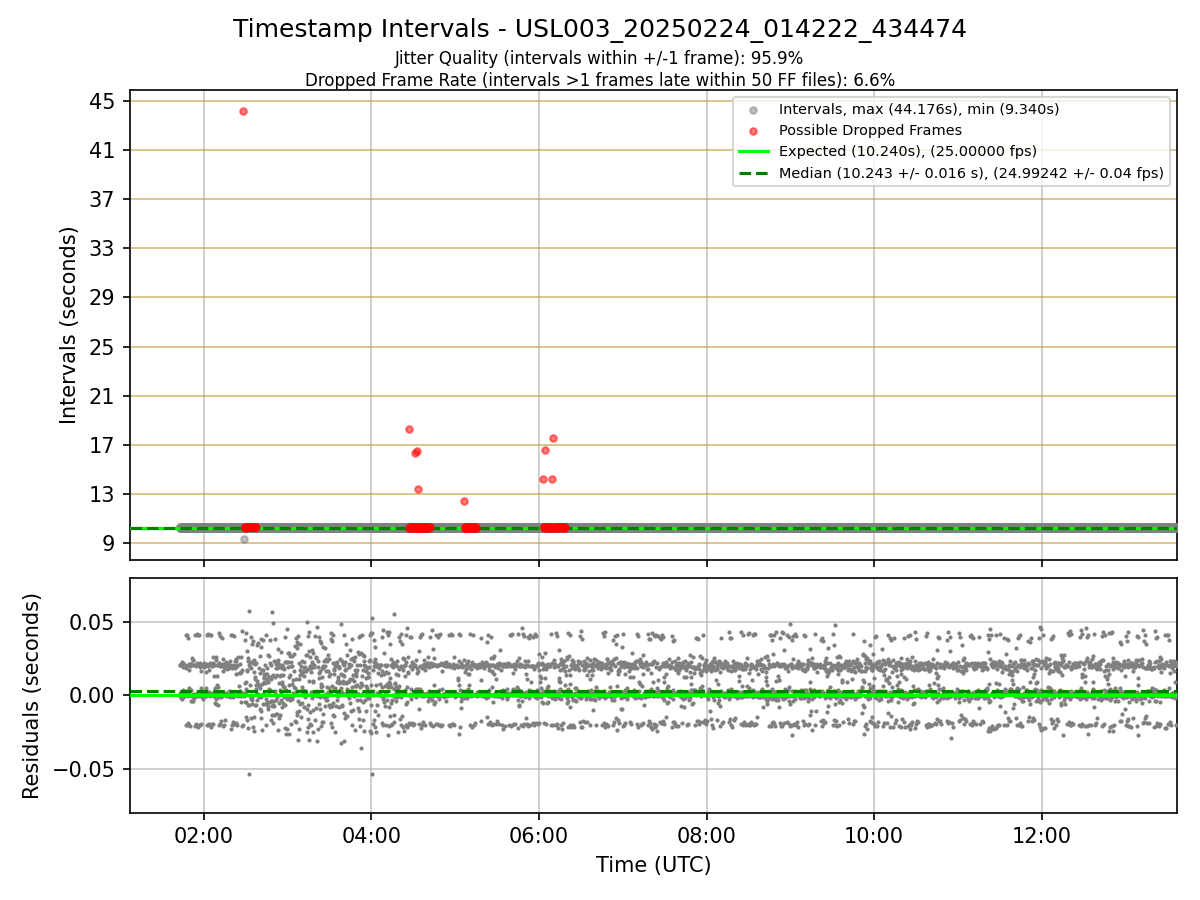Click legend entry 'Intervals, max (44.176s), min (9.340s)'
The image size is (1200, 900).
[x=919, y=109]
